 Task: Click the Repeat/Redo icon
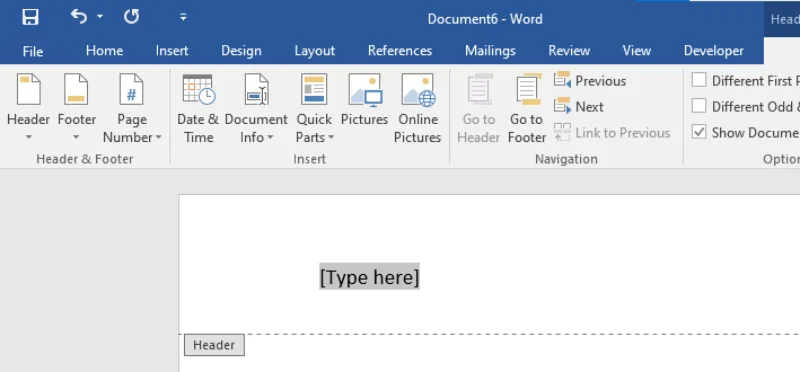click(x=132, y=17)
